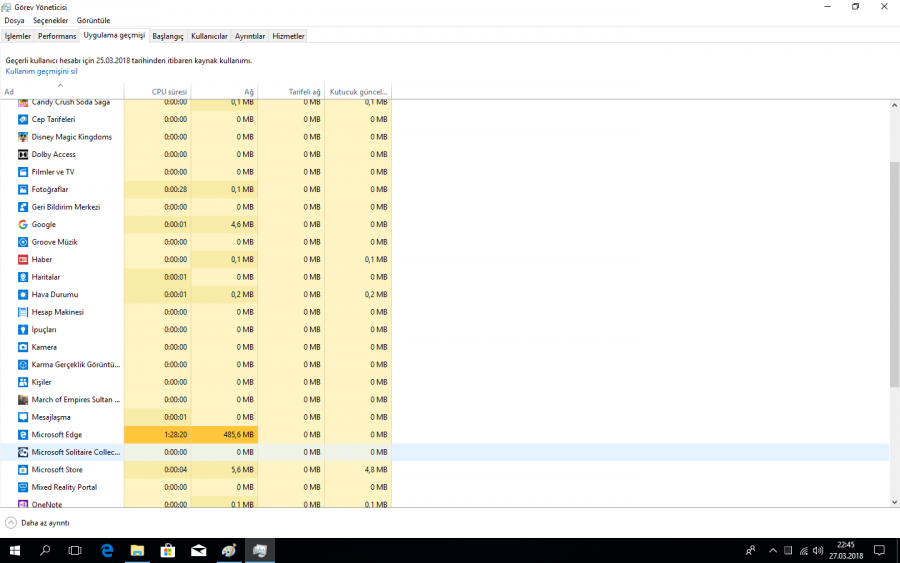Sort by the CPU süresi column
This screenshot has width=900, height=563.
pyautogui.click(x=157, y=91)
